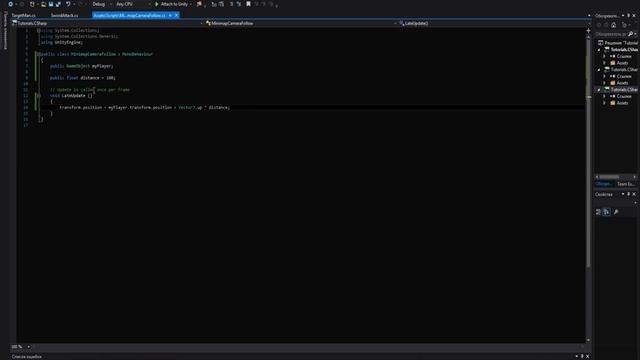Click the Save All toolbar icon
The image size is (640, 360).
[x=58, y=4]
